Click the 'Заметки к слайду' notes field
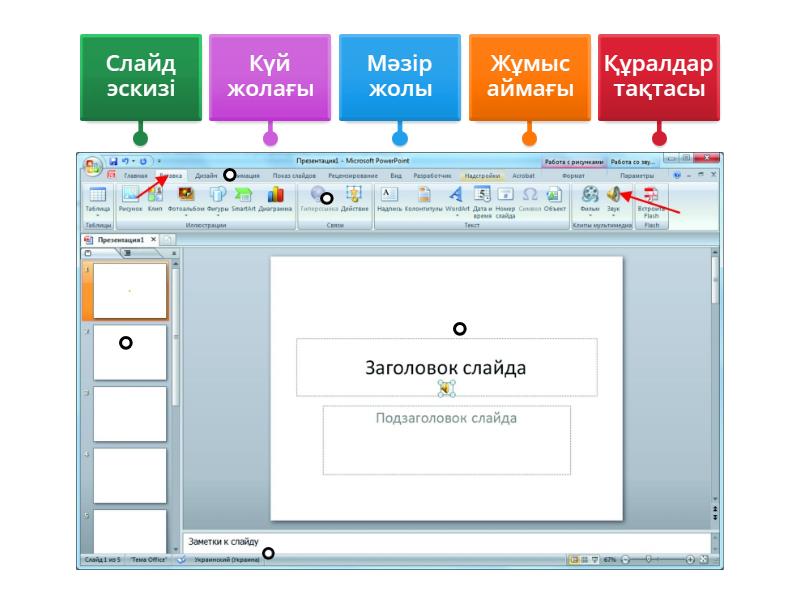This screenshot has height=600, width=800. pos(446,542)
